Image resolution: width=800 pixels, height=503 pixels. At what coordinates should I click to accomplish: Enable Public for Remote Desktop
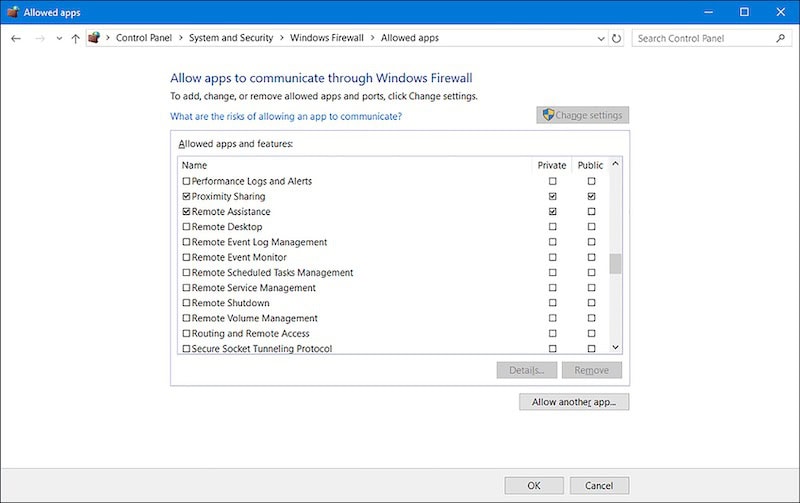(591, 227)
